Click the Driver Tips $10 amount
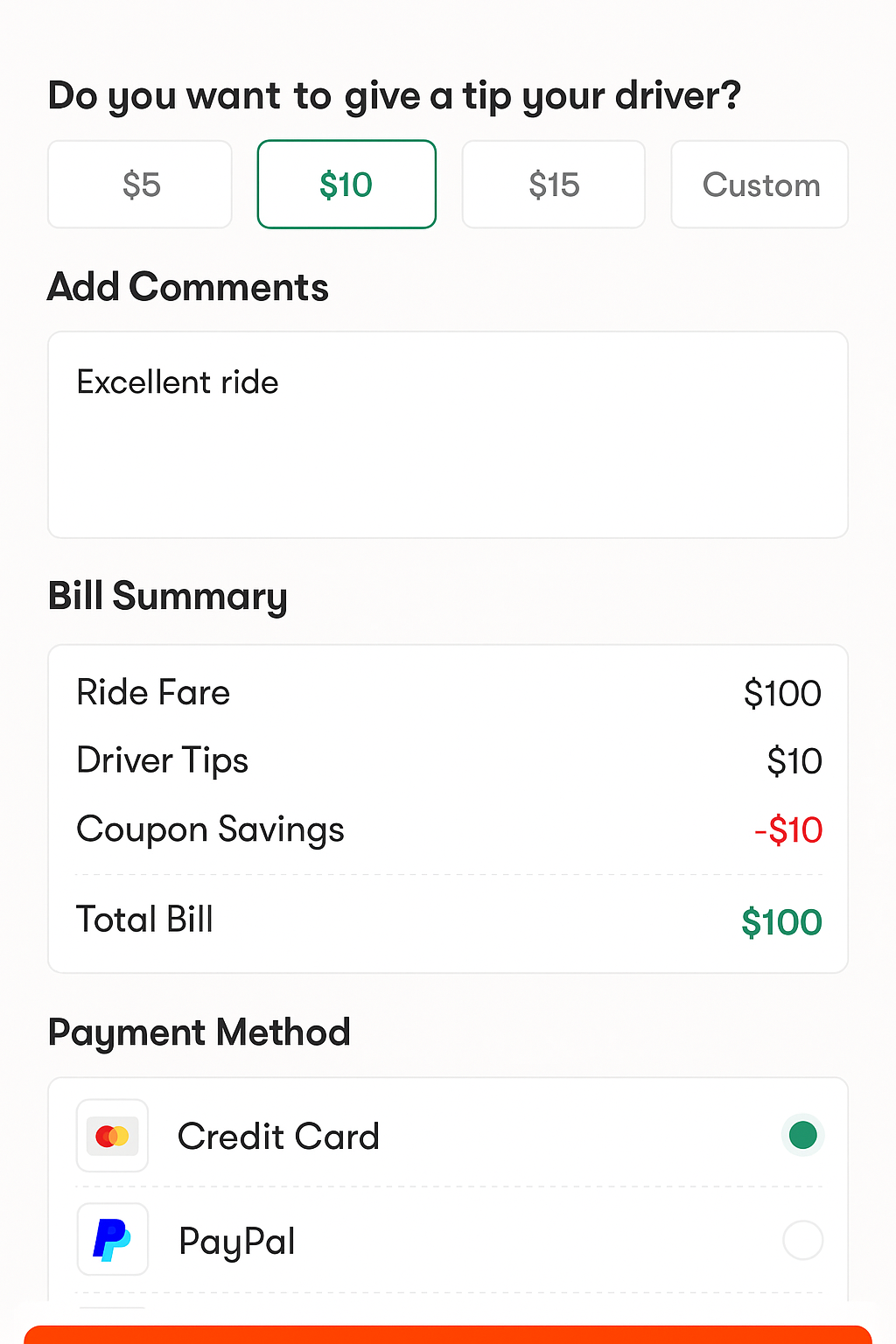Viewport: 896px width, 1344px height. click(794, 761)
